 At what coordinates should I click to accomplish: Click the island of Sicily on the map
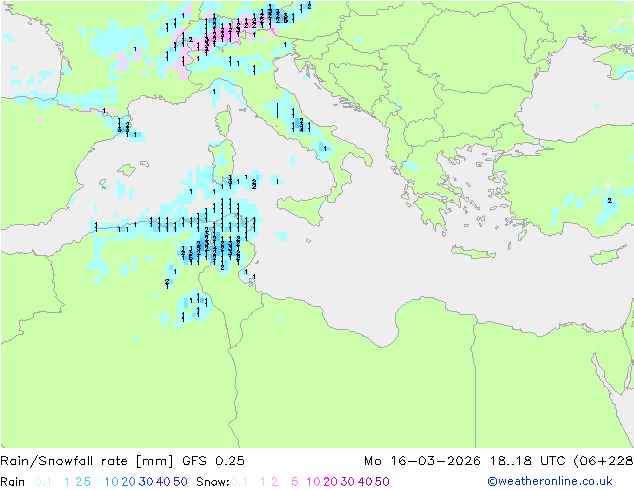pyautogui.click(x=304, y=209)
